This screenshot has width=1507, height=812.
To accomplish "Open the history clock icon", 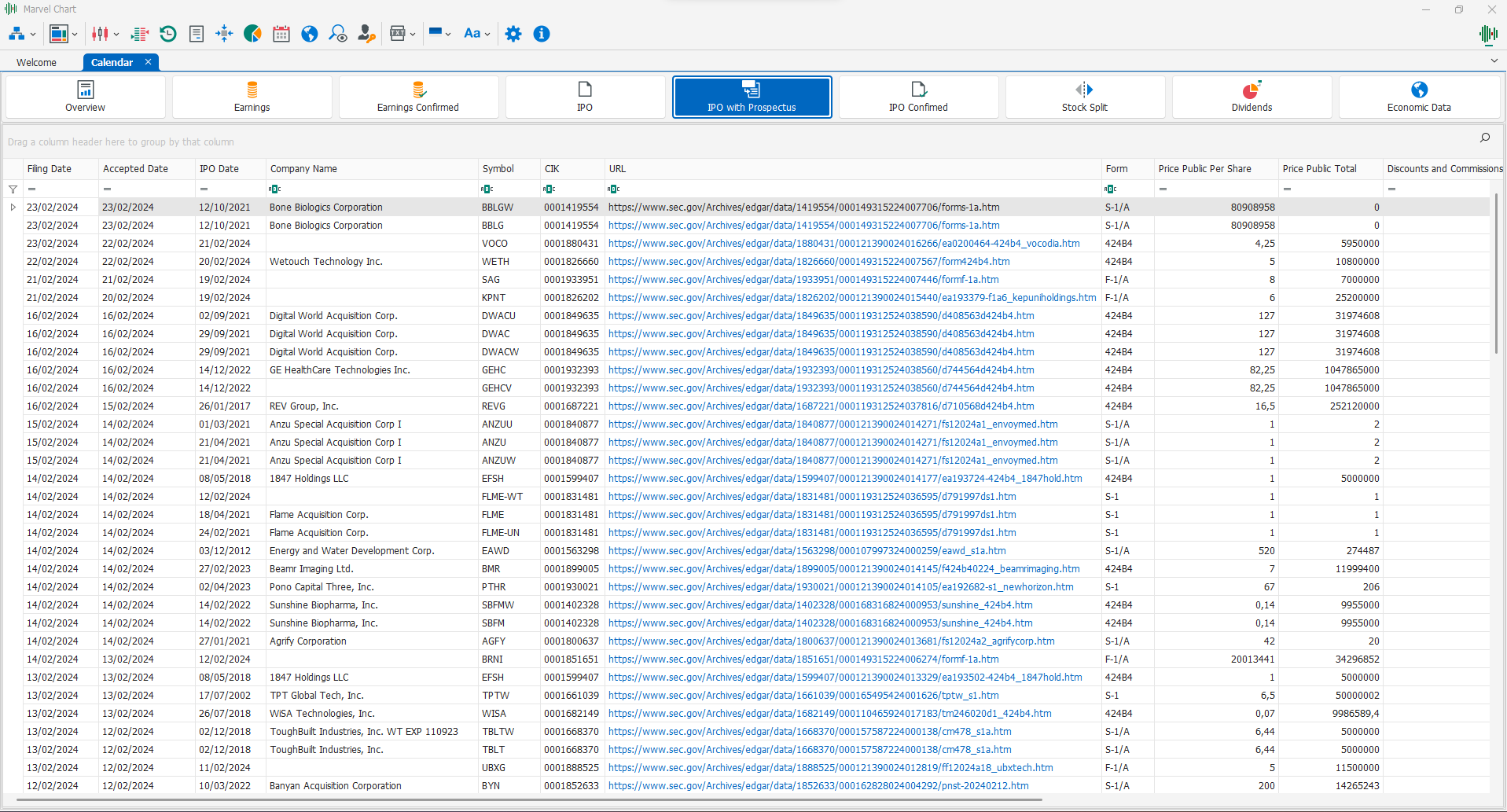I will [x=167, y=34].
